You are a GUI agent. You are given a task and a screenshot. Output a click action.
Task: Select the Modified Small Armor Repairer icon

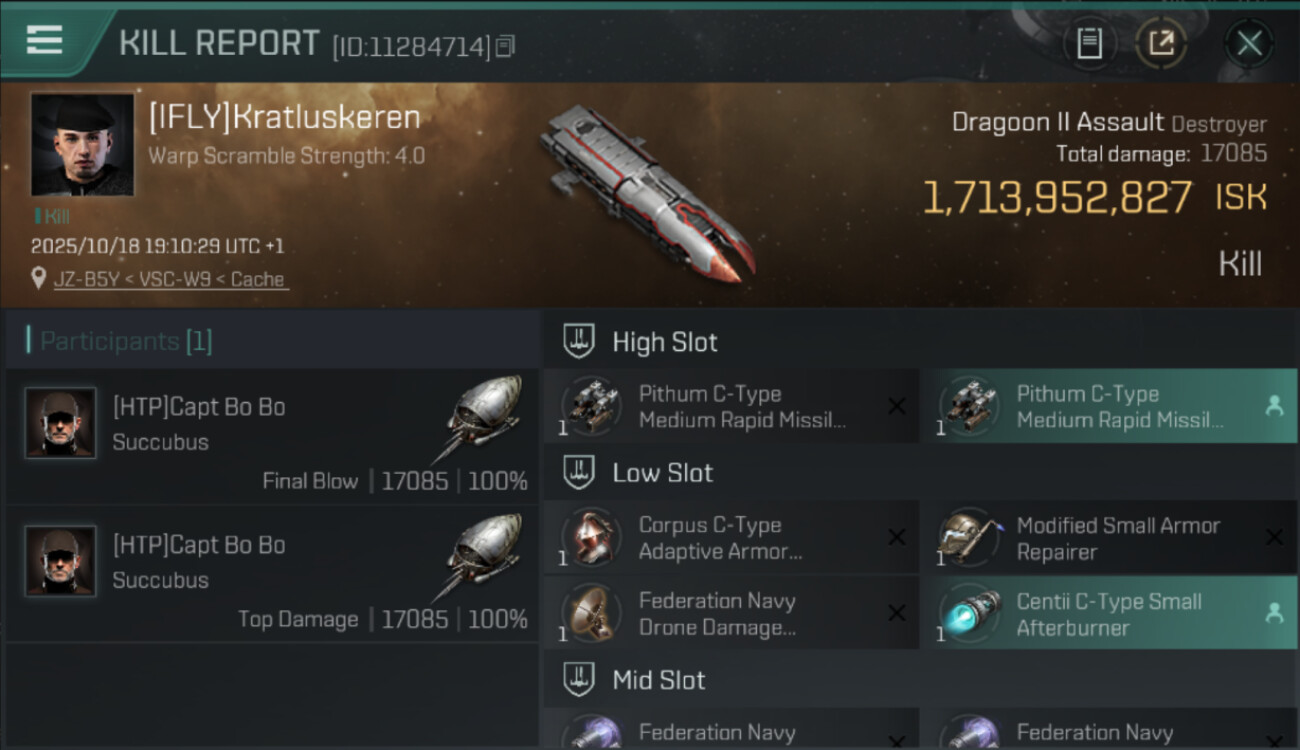pyautogui.click(x=969, y=537)
